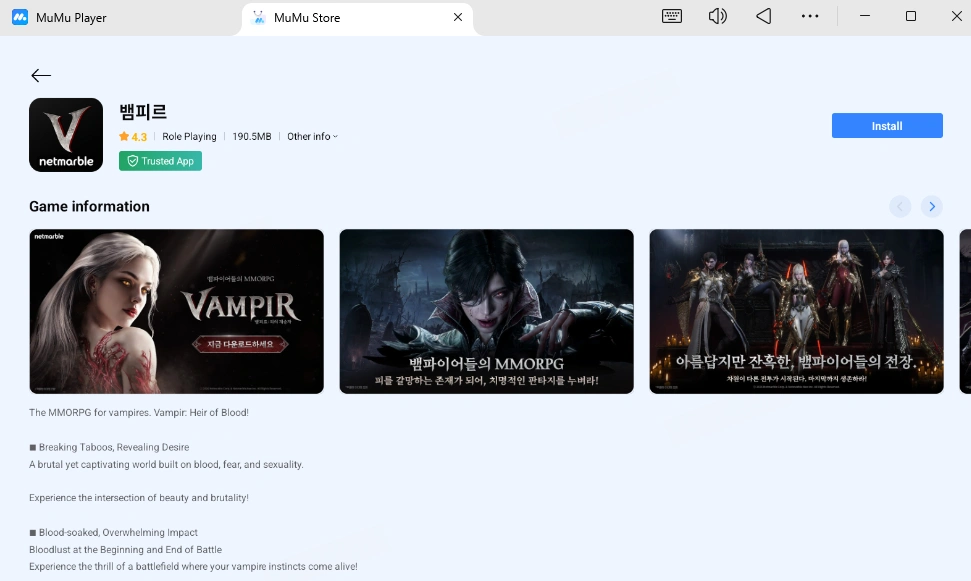Maximize the MuMu Player window
971x581 pixels.
click(x=911, y=17)
